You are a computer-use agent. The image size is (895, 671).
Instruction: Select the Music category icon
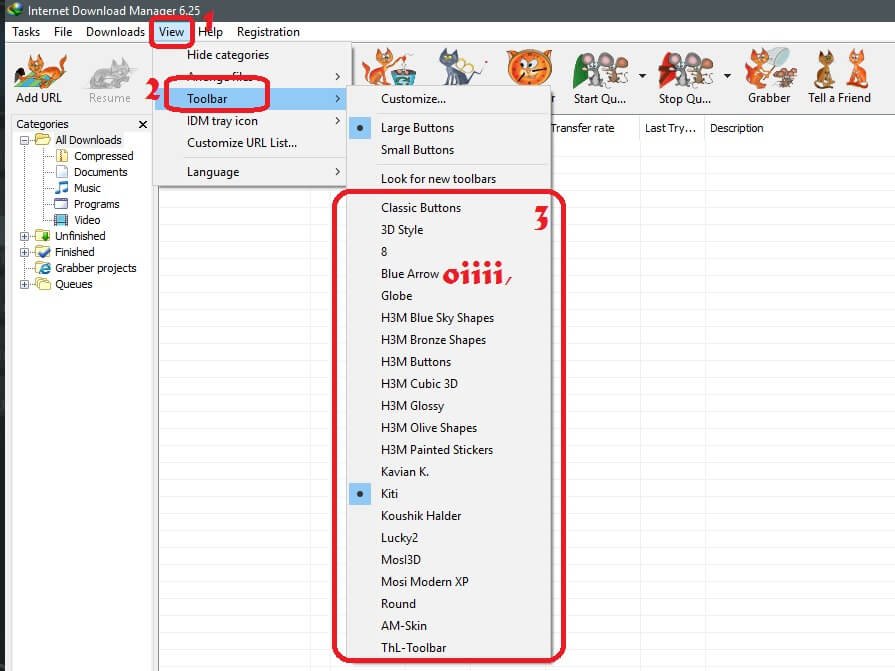62,188
